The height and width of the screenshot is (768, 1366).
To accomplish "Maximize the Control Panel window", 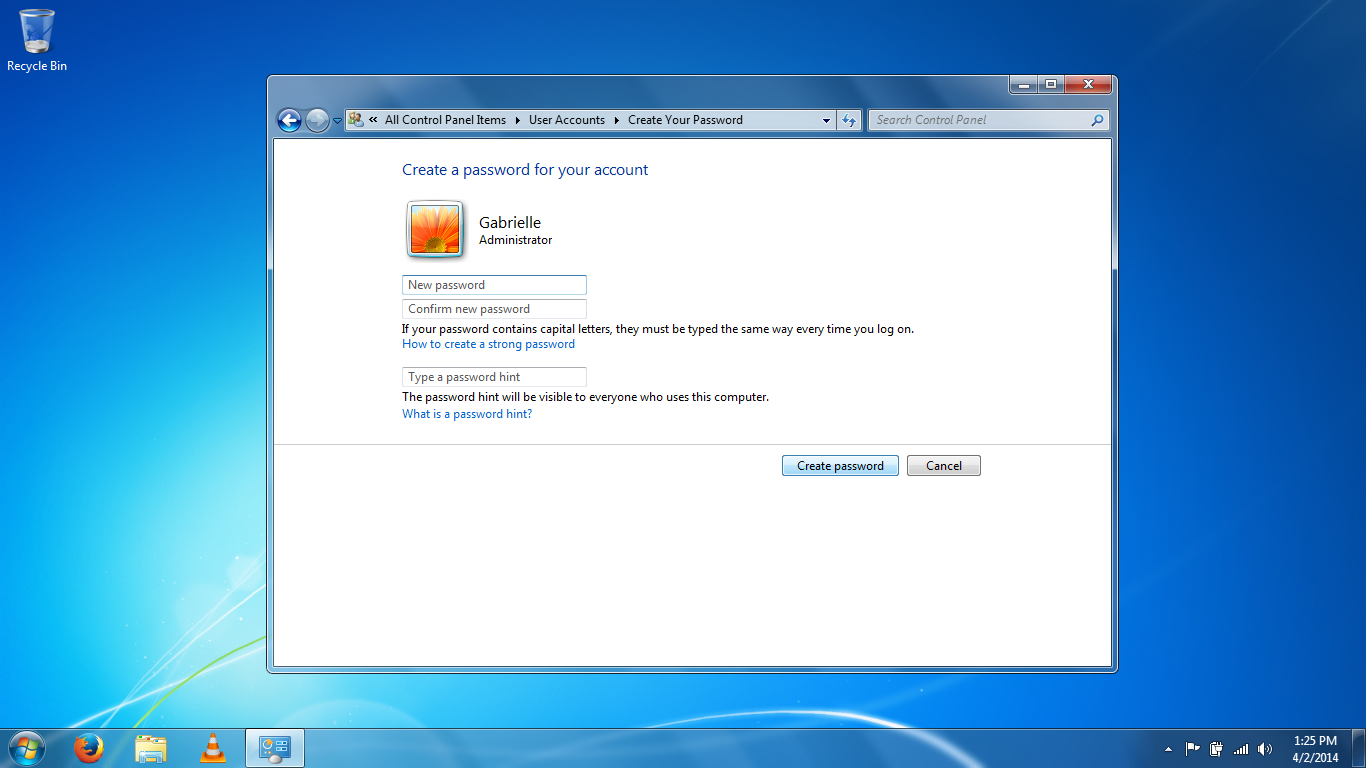I will pyautogui.click(x=1050, y=85).
